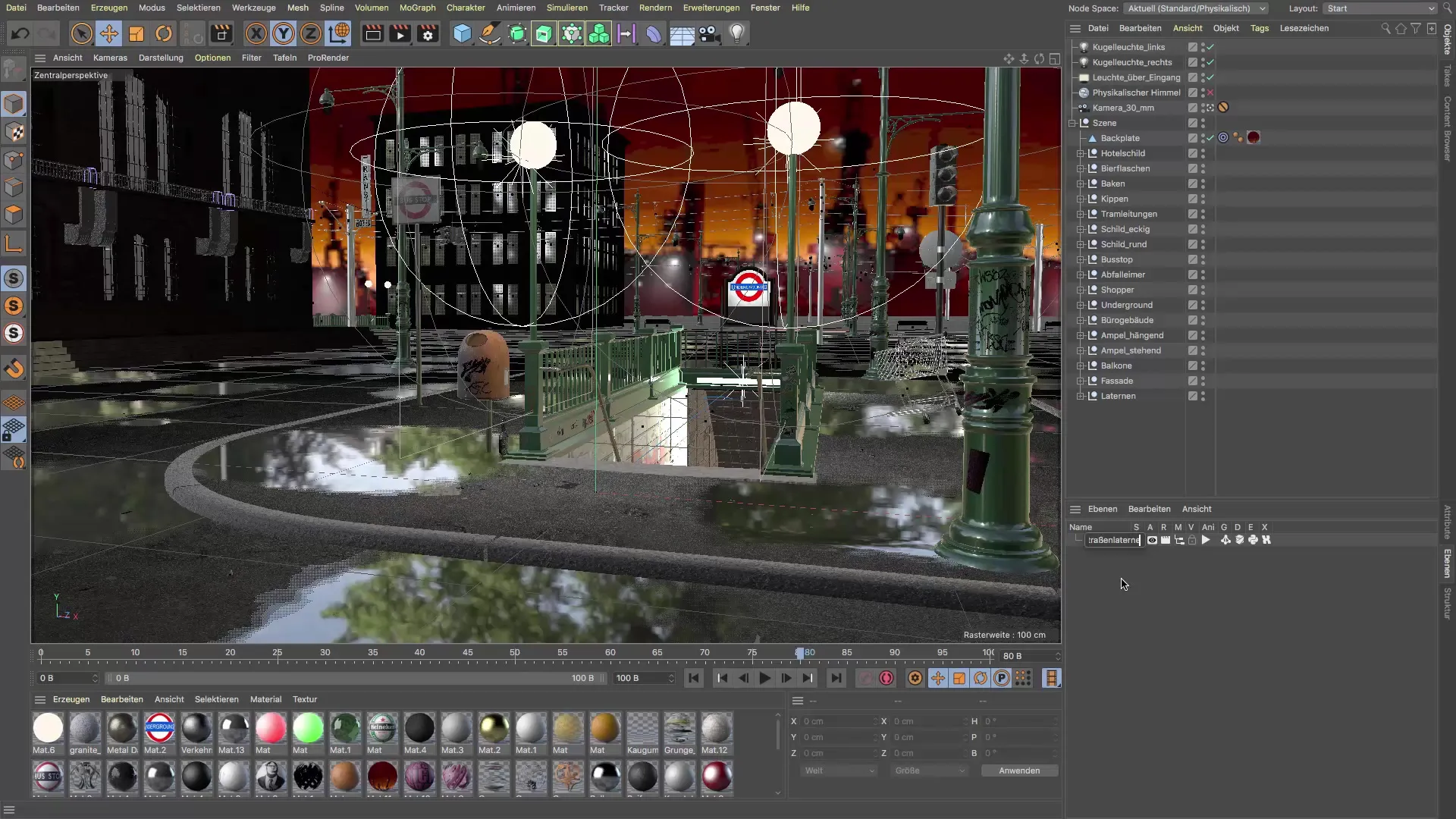Screen dimensions: 1456x819
Task: Toggle Autokeying record button
Action: click(x=886, y=678)
